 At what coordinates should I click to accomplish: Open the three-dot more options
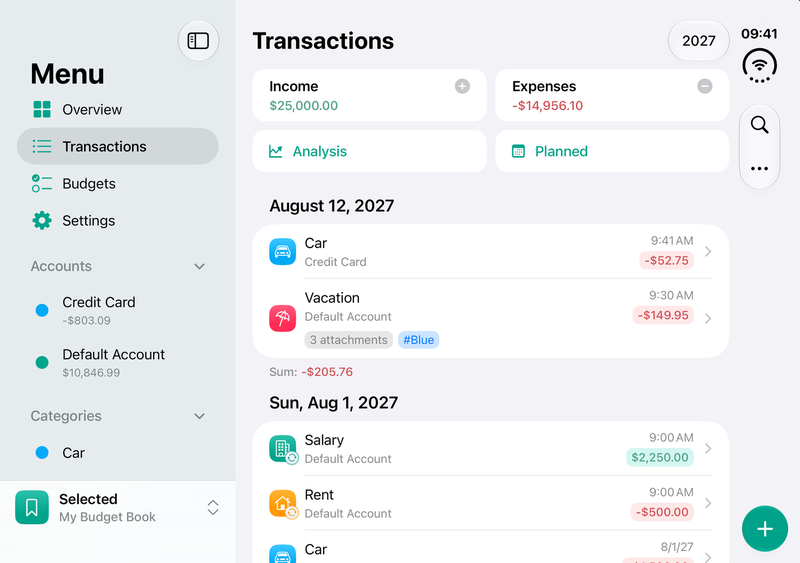pos(760,168)
